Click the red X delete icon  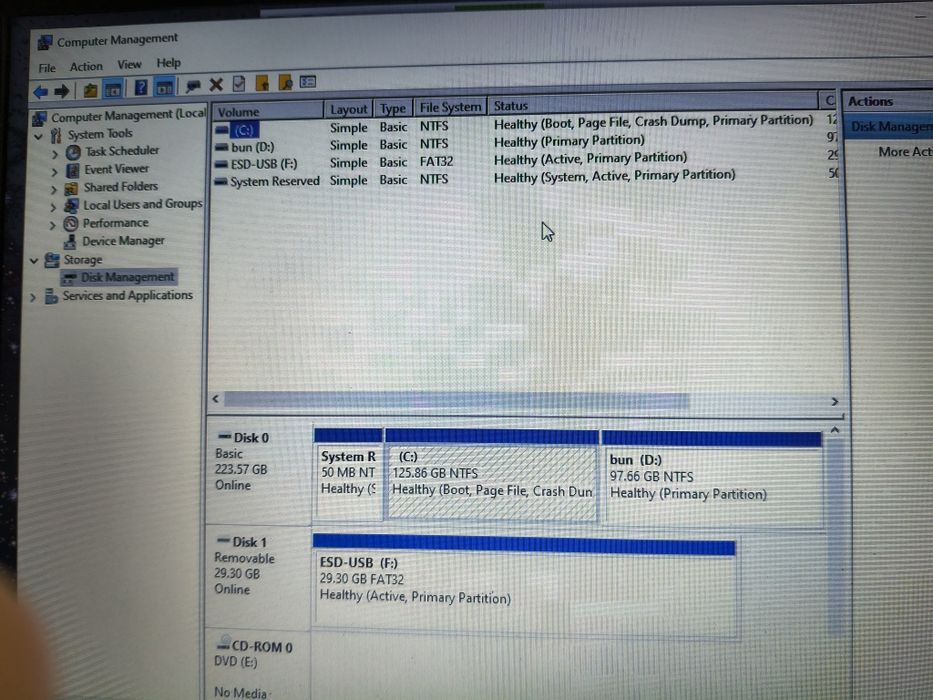216,85
